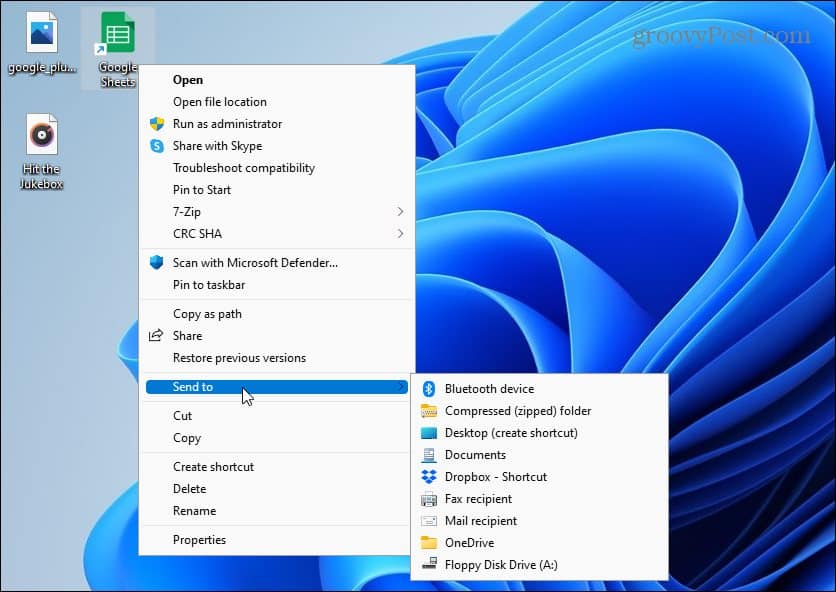Click the Run as administrator shield icon

tap(156, 124)
